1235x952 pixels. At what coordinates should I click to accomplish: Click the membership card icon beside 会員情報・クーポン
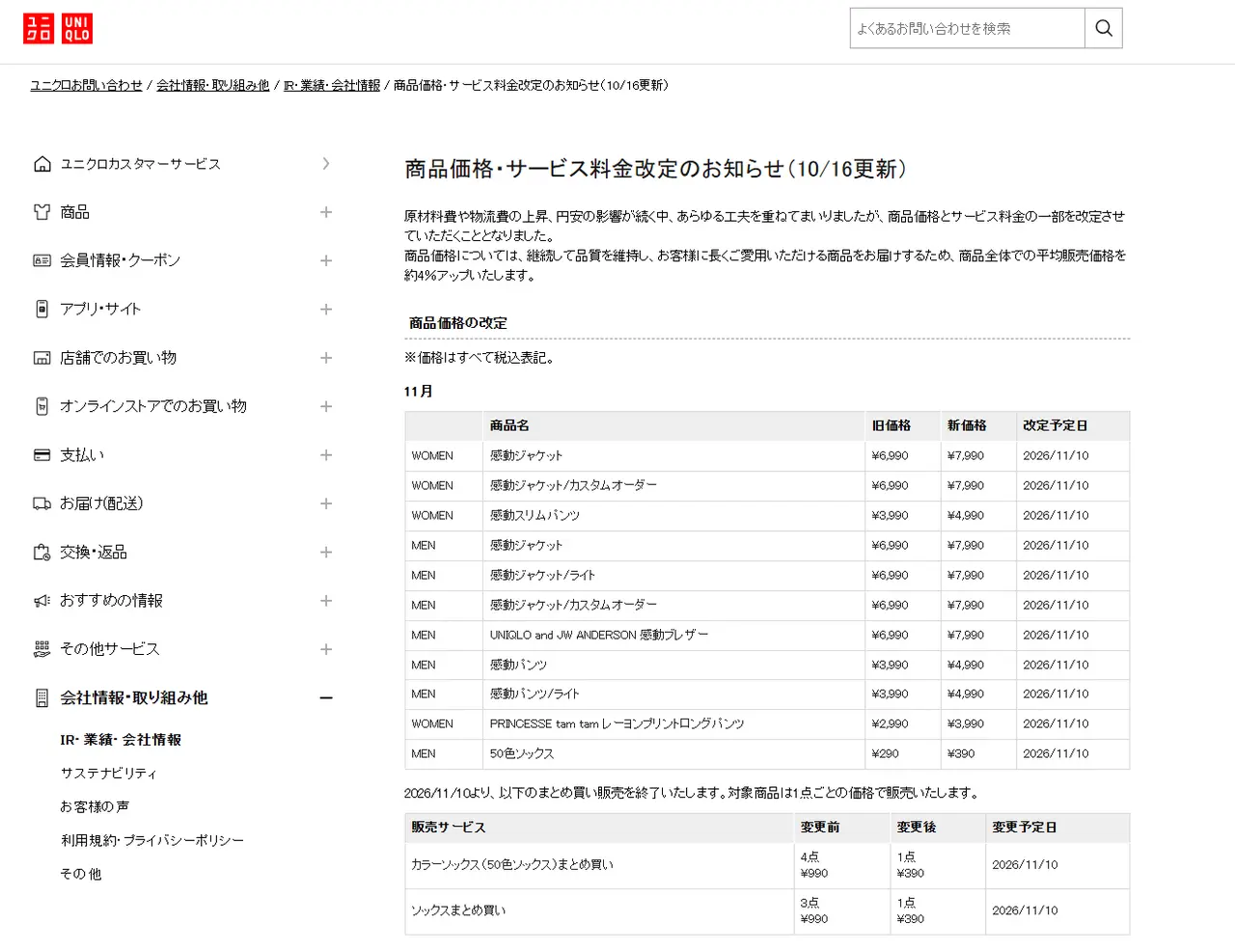point(42,260)
